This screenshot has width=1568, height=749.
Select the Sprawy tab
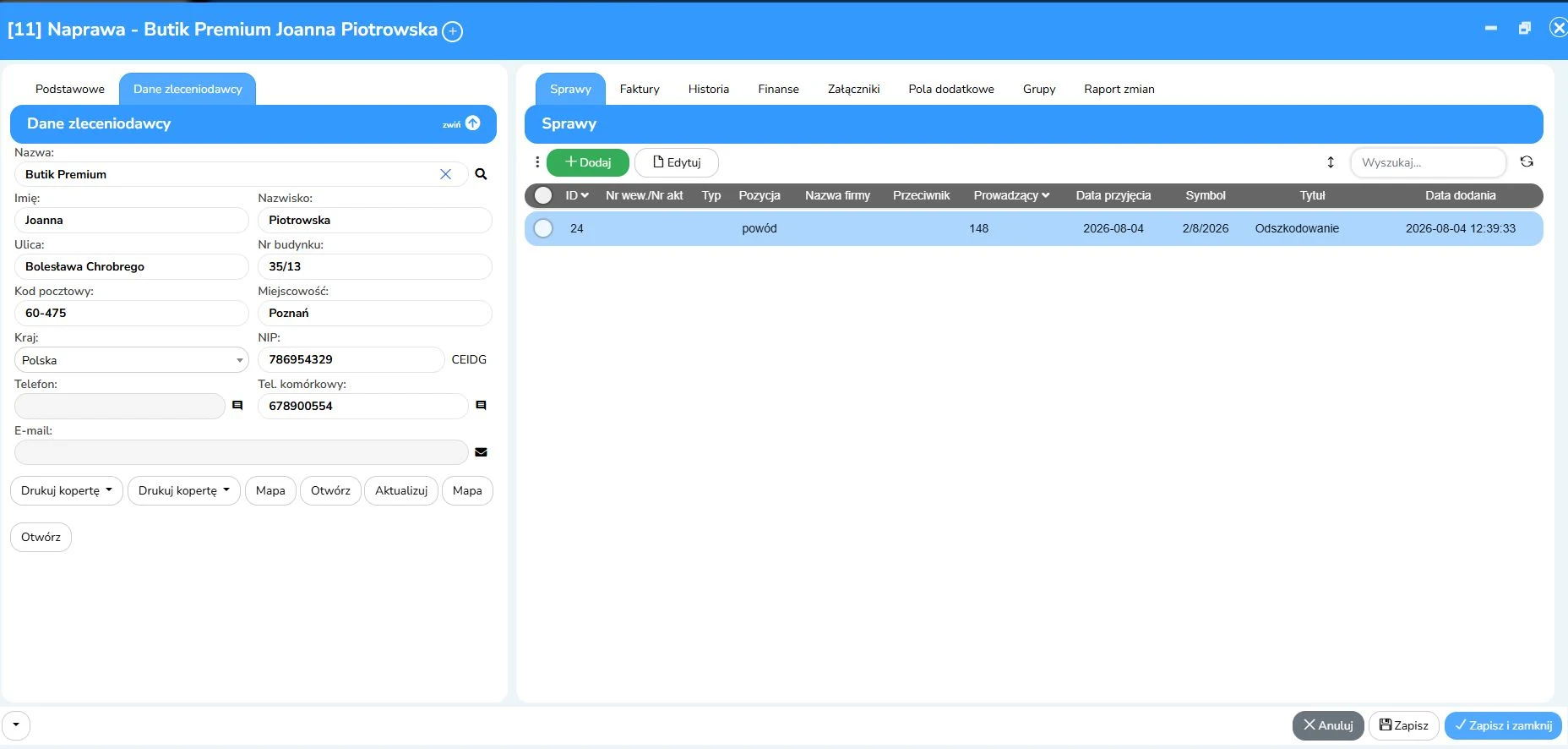click(570, 89)
